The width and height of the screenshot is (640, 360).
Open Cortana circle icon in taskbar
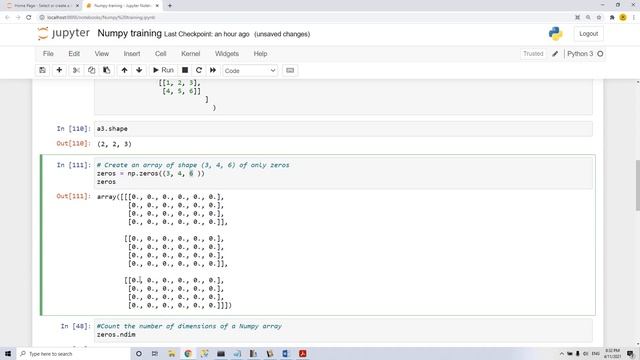[139, 353]
